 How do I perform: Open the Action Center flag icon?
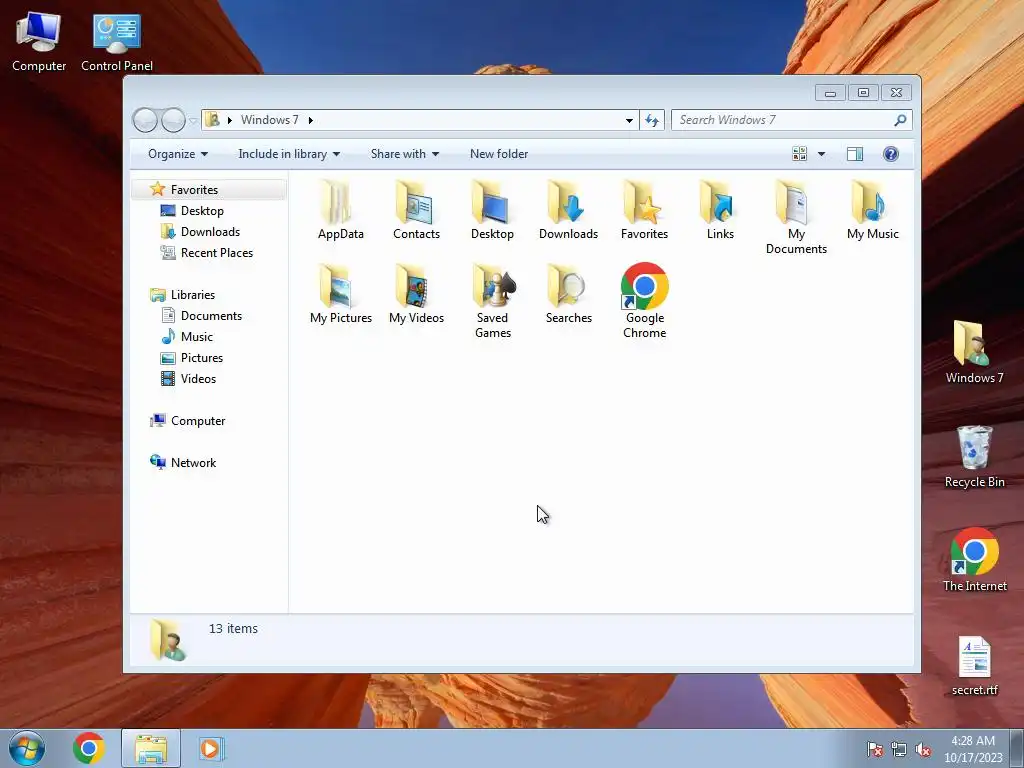[x=875, y=750]
